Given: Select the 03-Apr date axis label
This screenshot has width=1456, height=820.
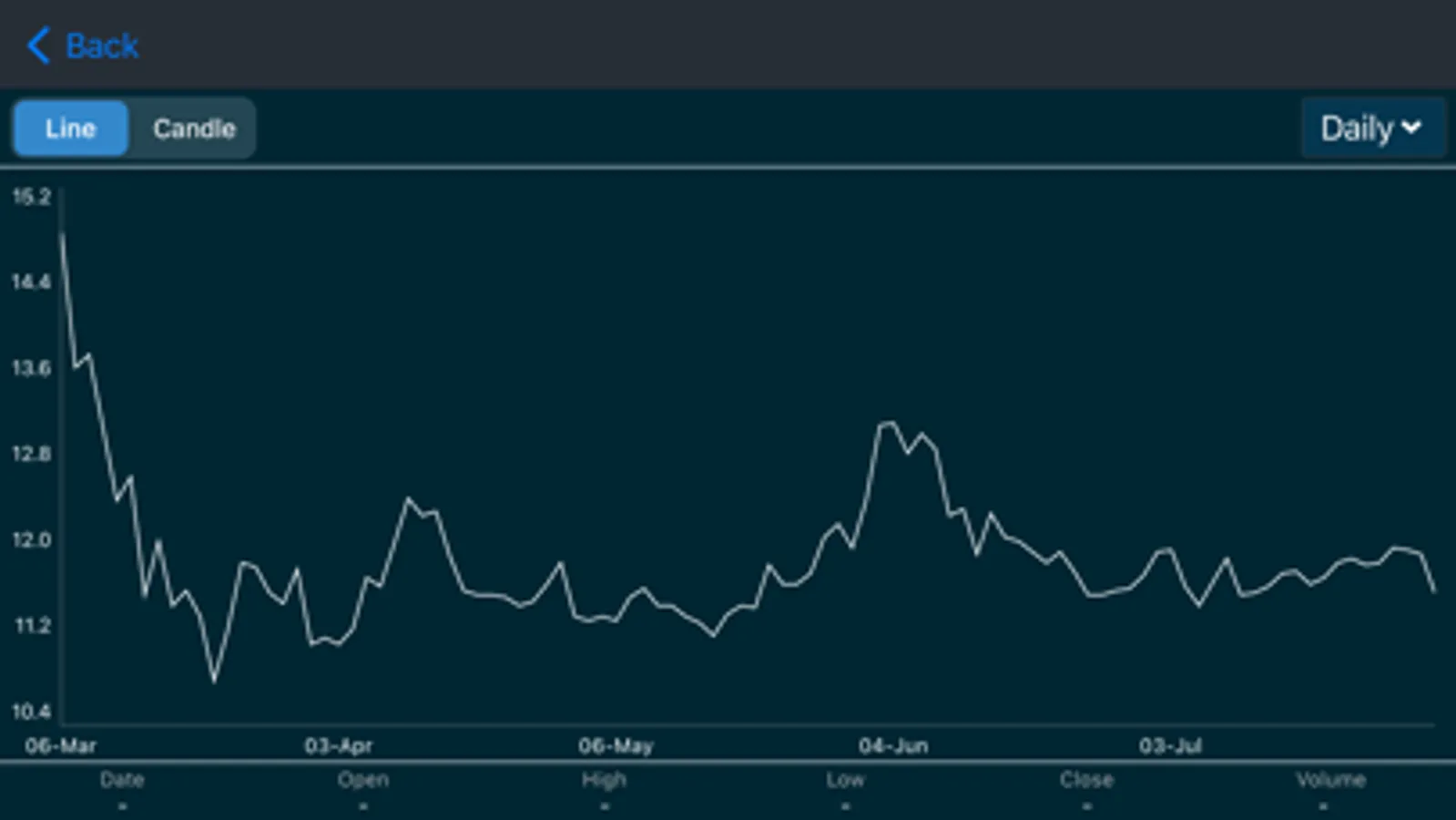Looking at the screenshot, I should click(338, 745).
